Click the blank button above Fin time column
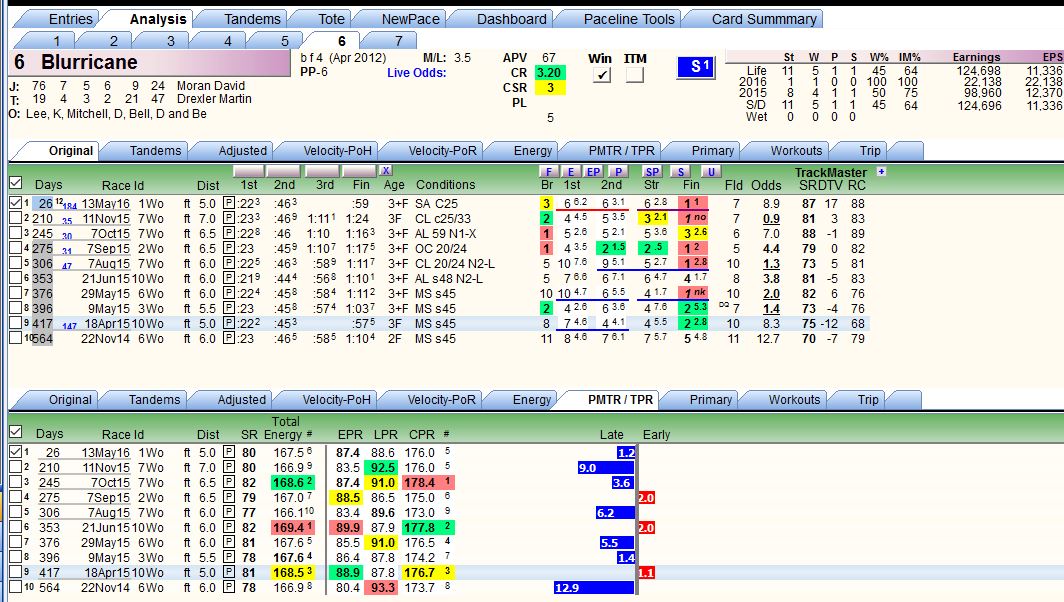 359,171
